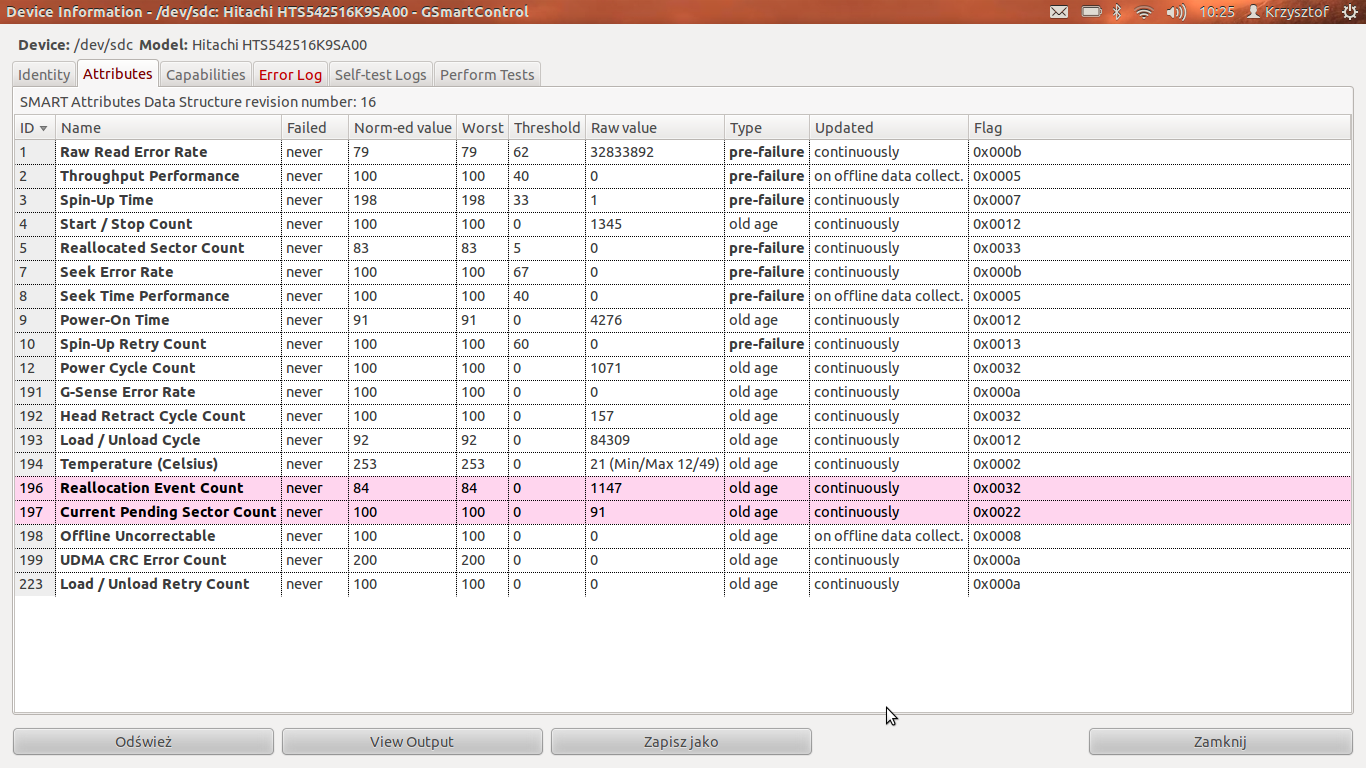This screenshot has width=1366, height=768.
Task: Select the Throughput Performance row
Action: point(683,176)
